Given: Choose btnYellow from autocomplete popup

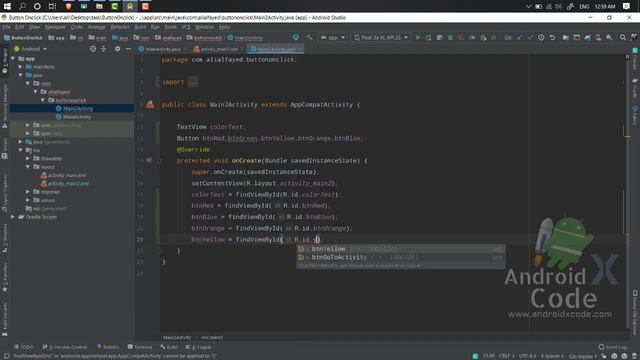Looking at the screenshot, I should point(400,249).
